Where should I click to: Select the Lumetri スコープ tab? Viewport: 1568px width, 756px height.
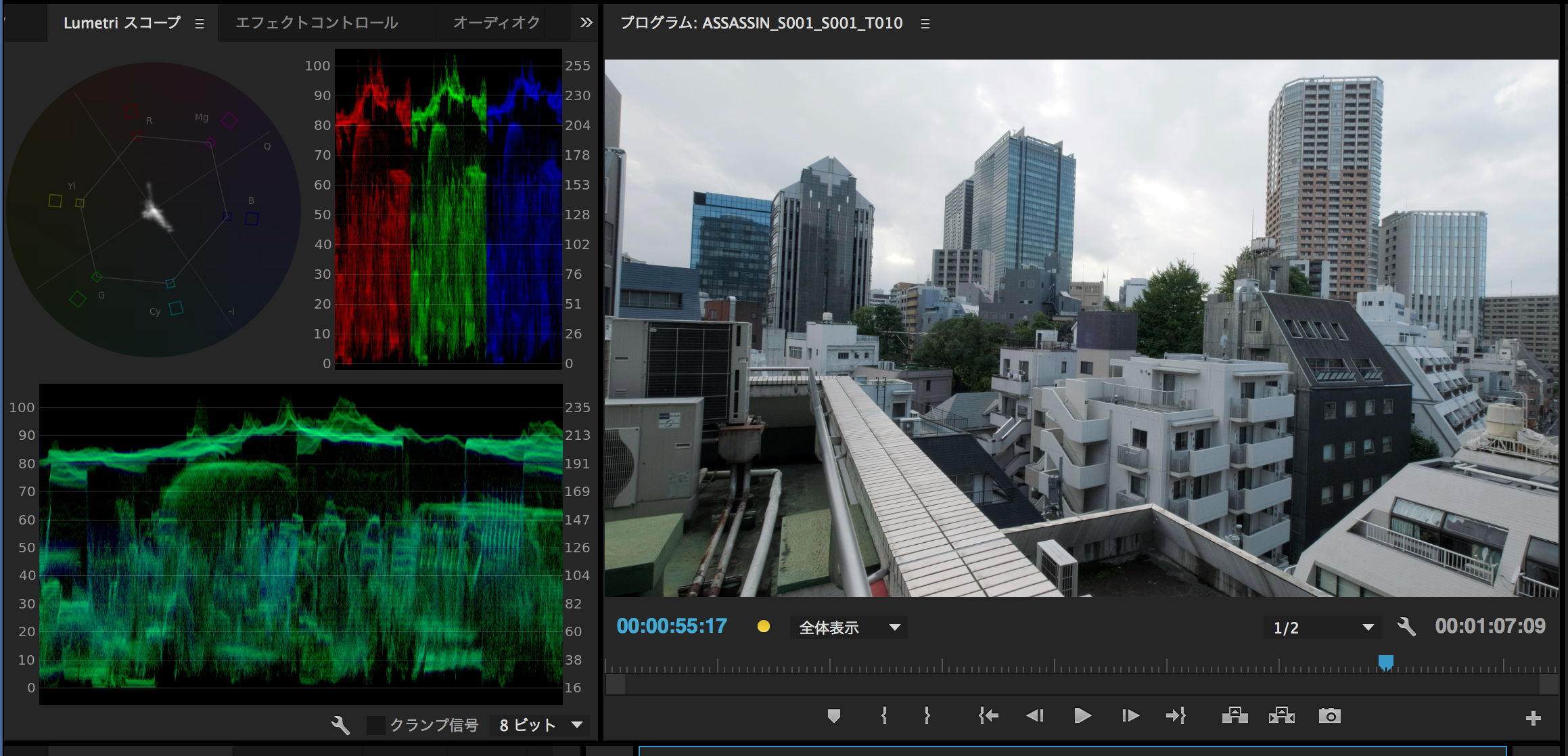point(122,23)
